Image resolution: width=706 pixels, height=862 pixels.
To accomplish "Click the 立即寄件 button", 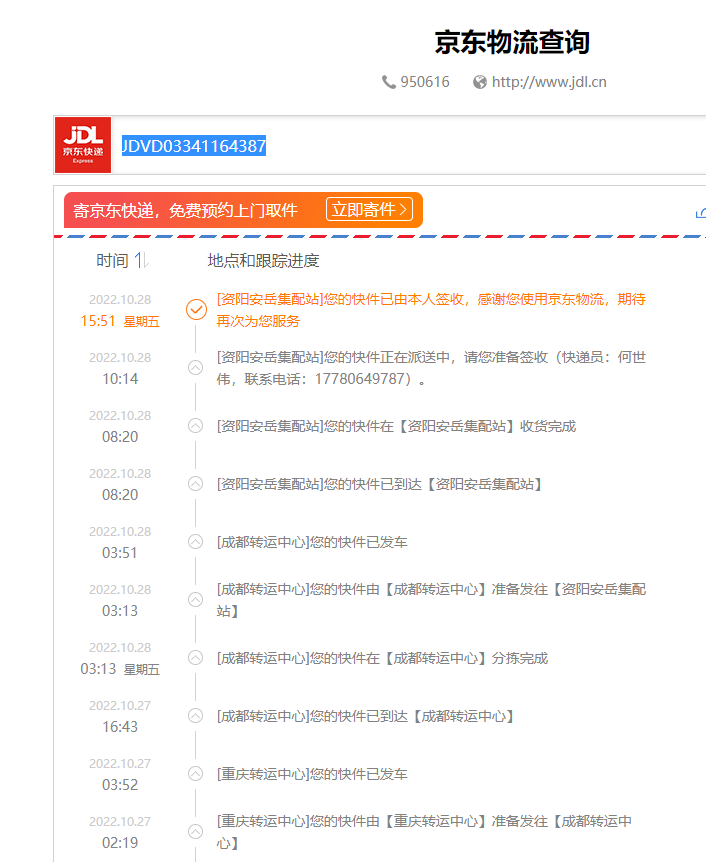I will (369, 209).
